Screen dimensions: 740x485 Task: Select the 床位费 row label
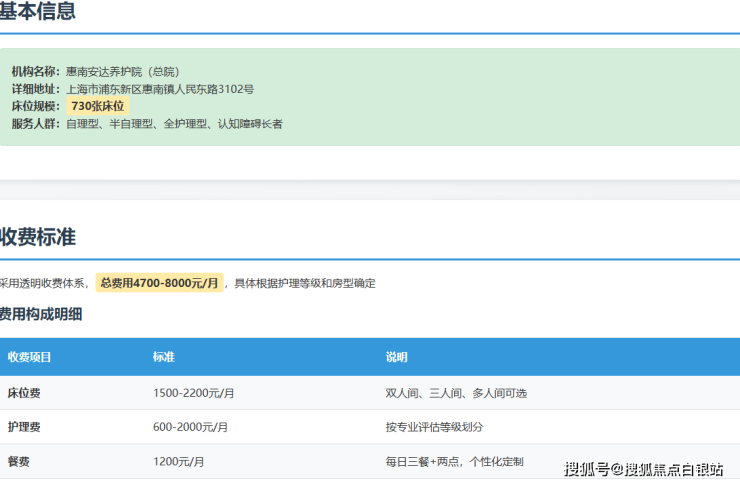tap(24, 393)
